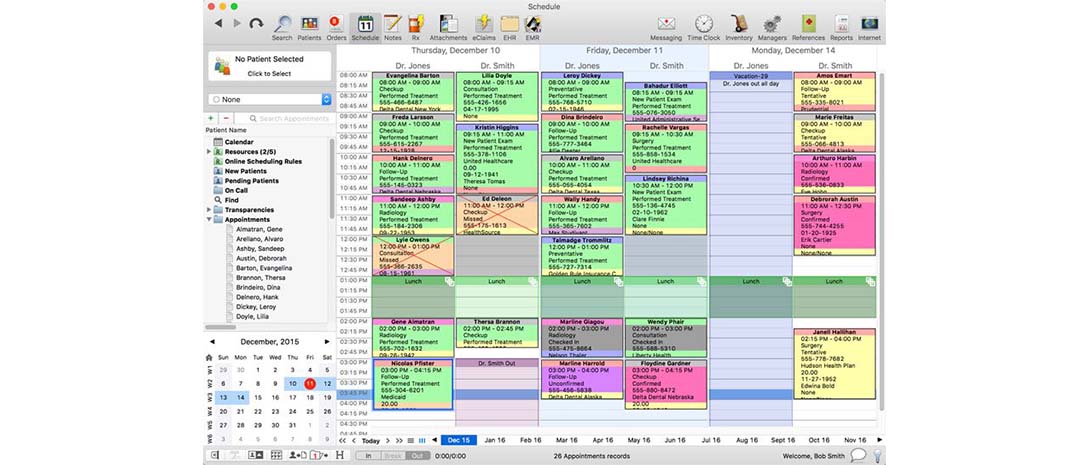Collapse the Appointments tree folder
This screenshot has height=465, width=1089.
tap(210, 219)
